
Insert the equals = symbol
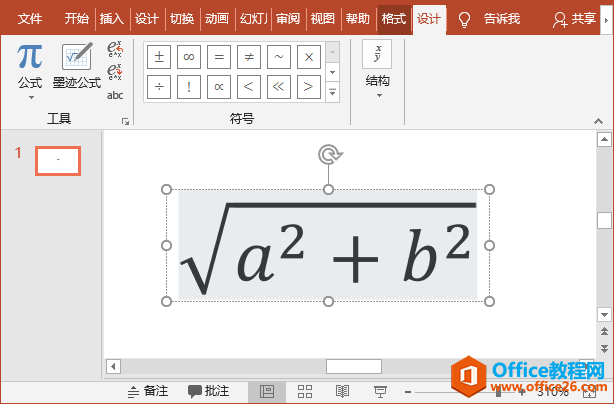click(x=219, y=57)
